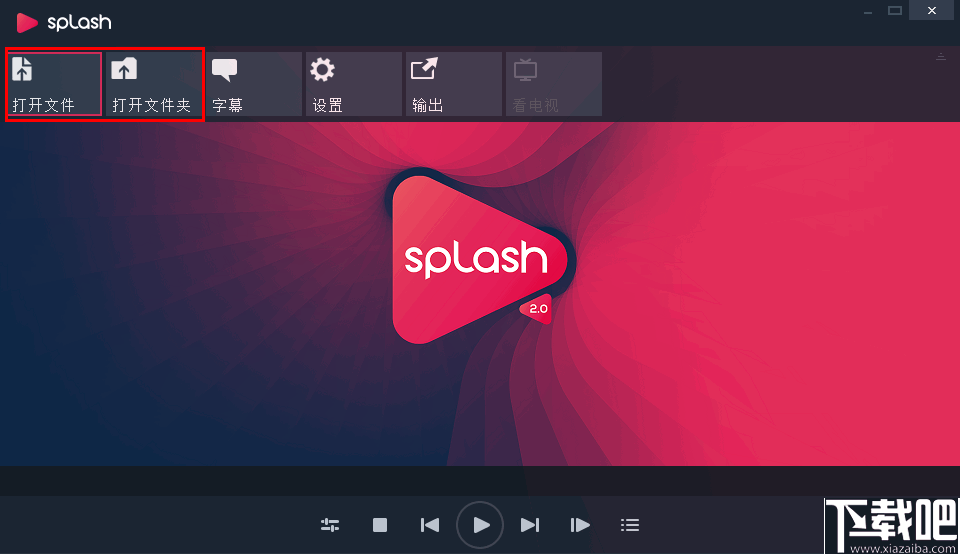960x554 pixels.
Task: Show the playlist with the list icon
Action: [630, 525]
